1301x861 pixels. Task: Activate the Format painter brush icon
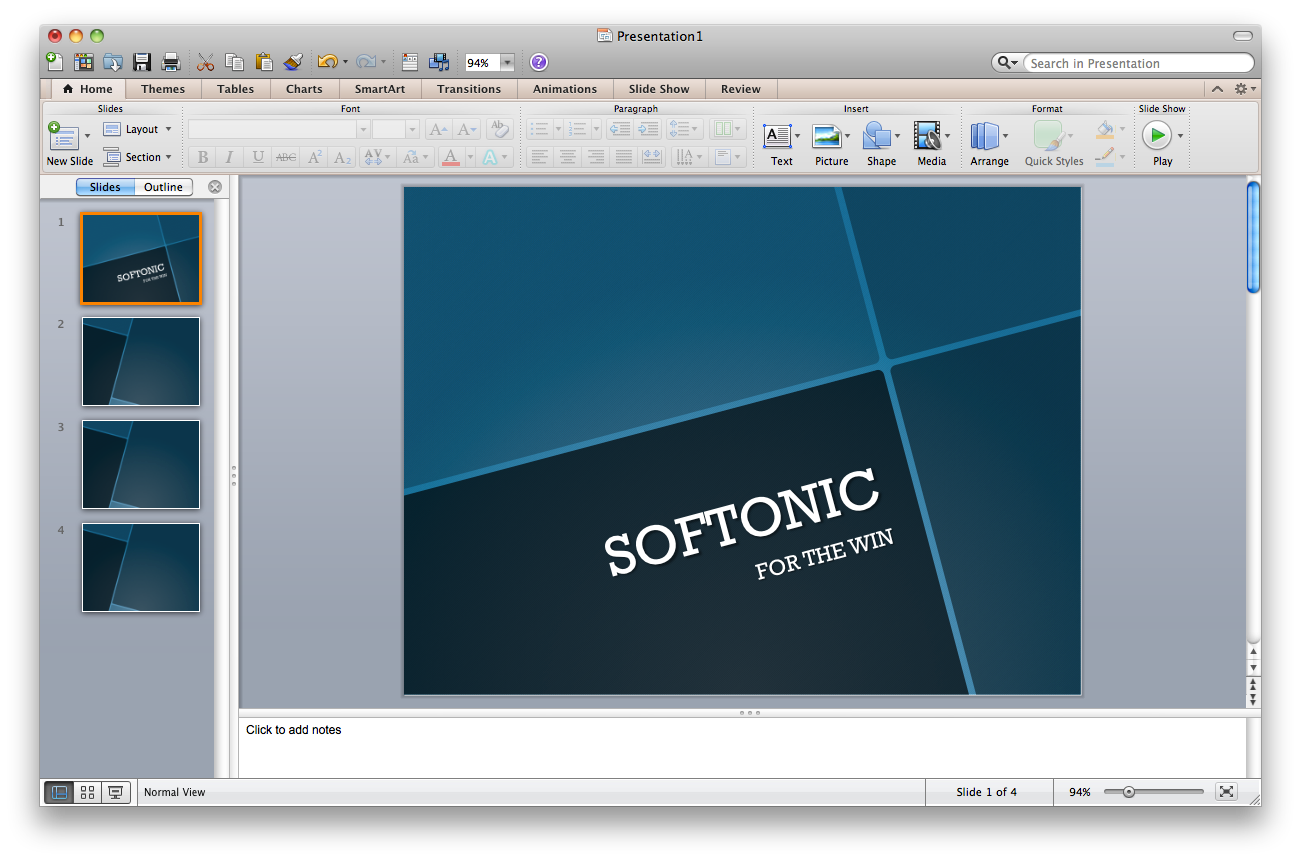[x=293, y=62]
